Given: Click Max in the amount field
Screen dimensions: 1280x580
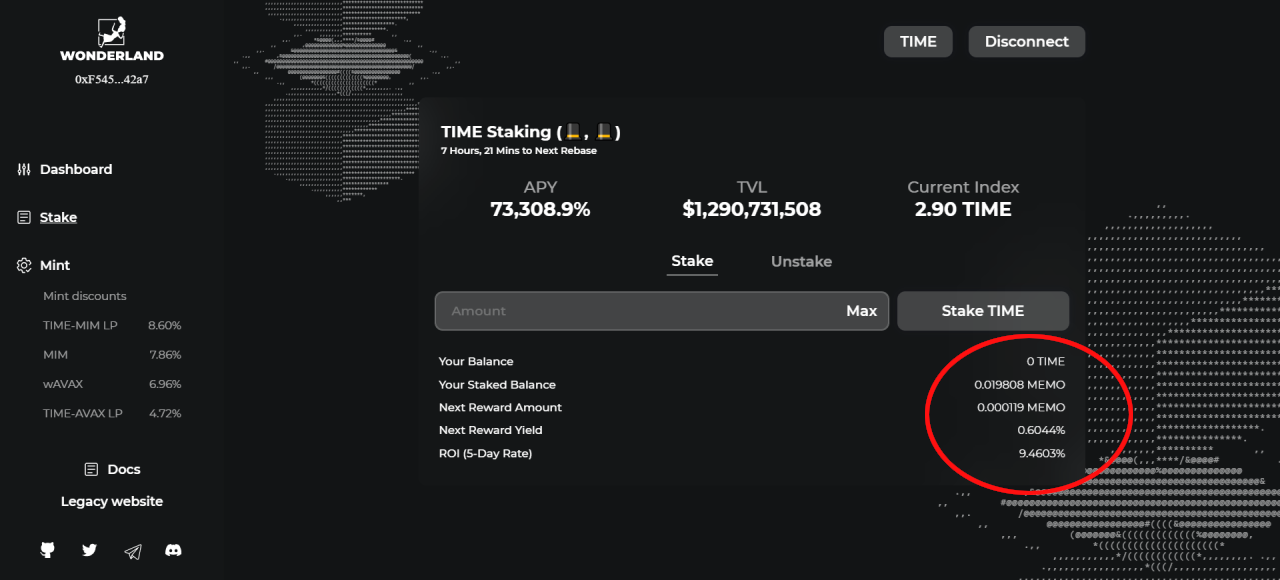Looking at the screenshot, I should click(x=861, y=311).
